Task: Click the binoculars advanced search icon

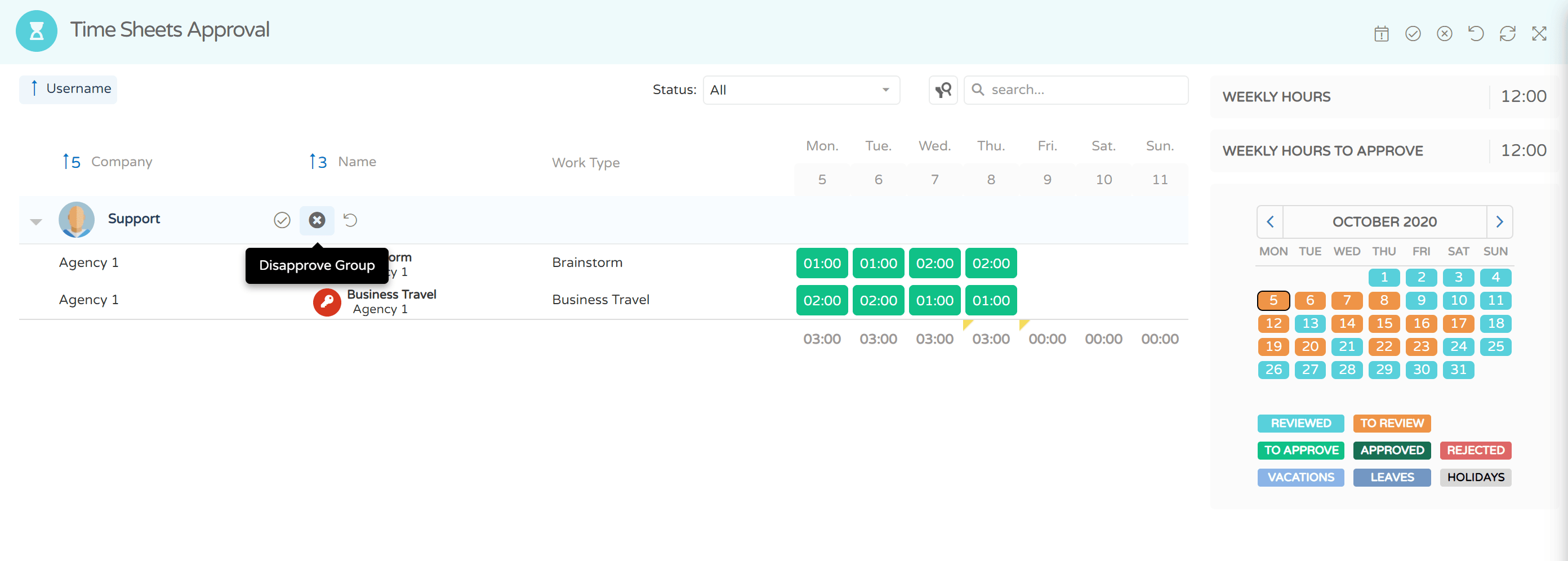Action: (943, 90)
